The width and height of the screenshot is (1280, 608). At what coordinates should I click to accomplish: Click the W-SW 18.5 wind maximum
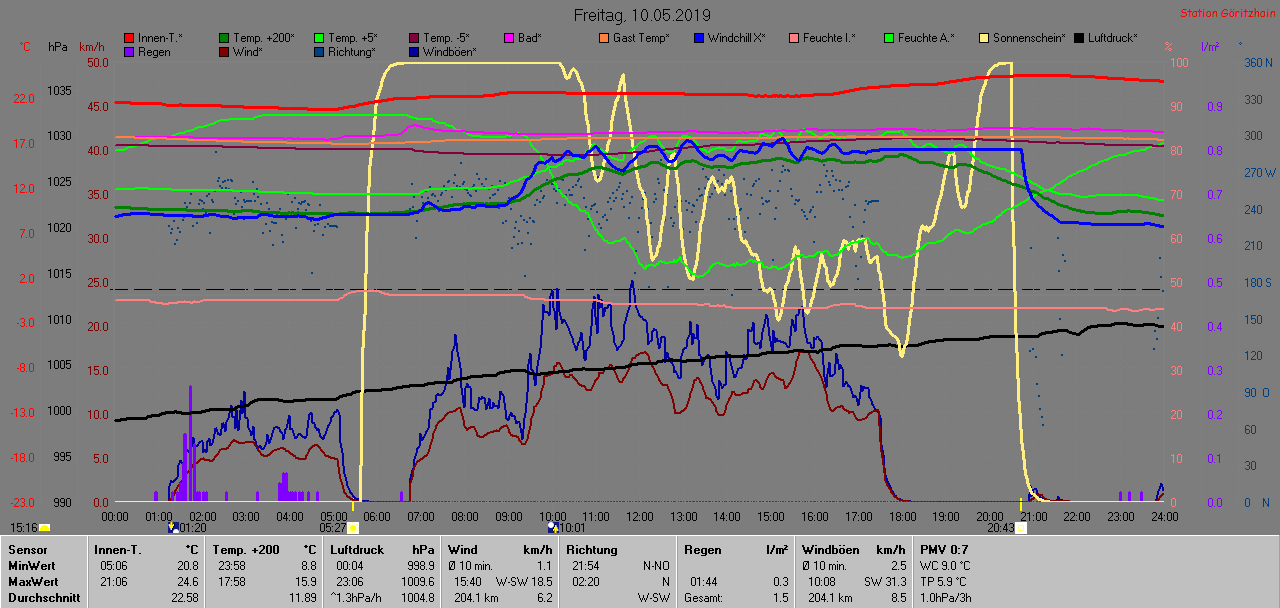pyautogui.click(x=522, y=581)
